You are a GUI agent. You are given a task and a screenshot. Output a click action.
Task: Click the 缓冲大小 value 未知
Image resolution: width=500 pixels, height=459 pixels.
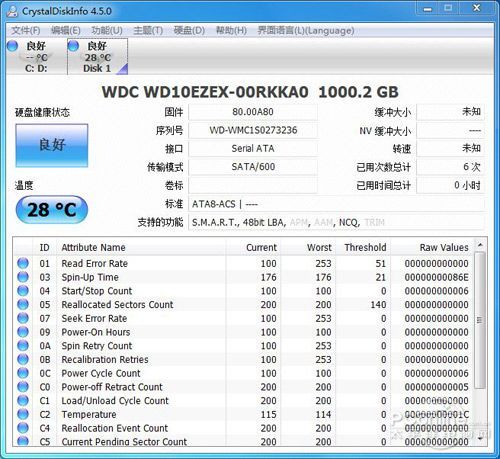pyautogui.click(x=450, y=112)
